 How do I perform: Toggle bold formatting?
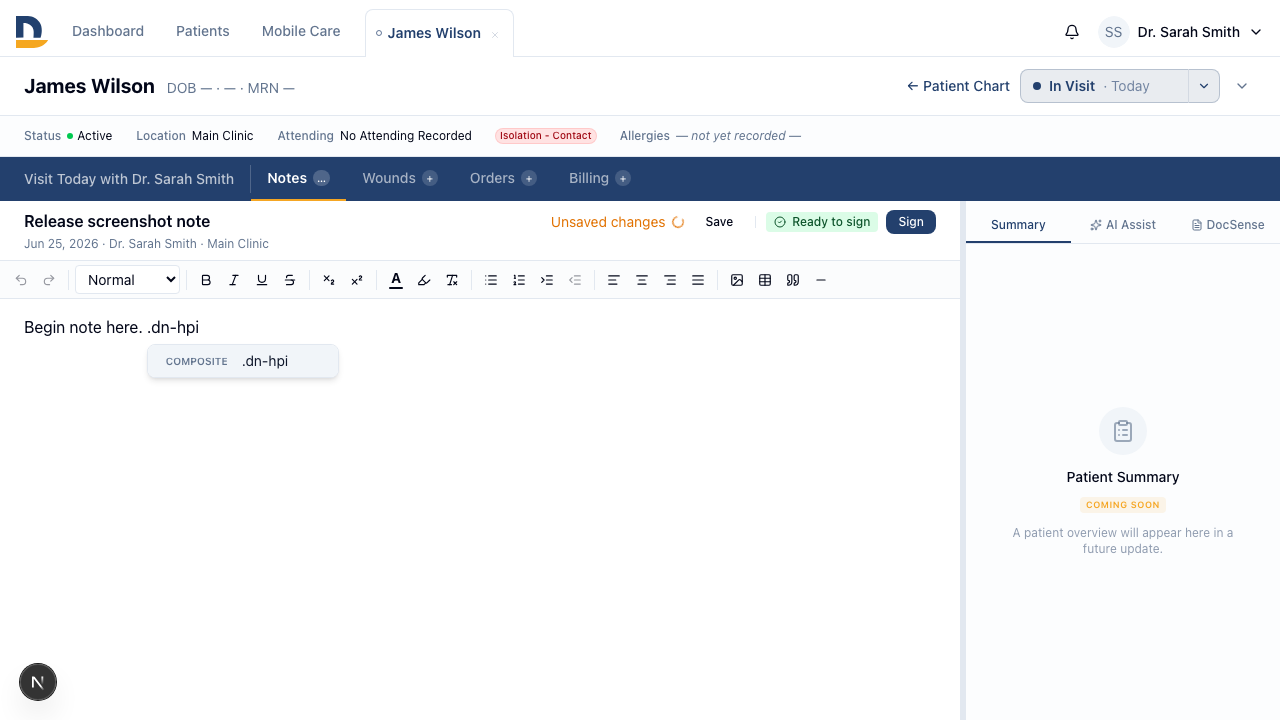[x=206, y=280]
